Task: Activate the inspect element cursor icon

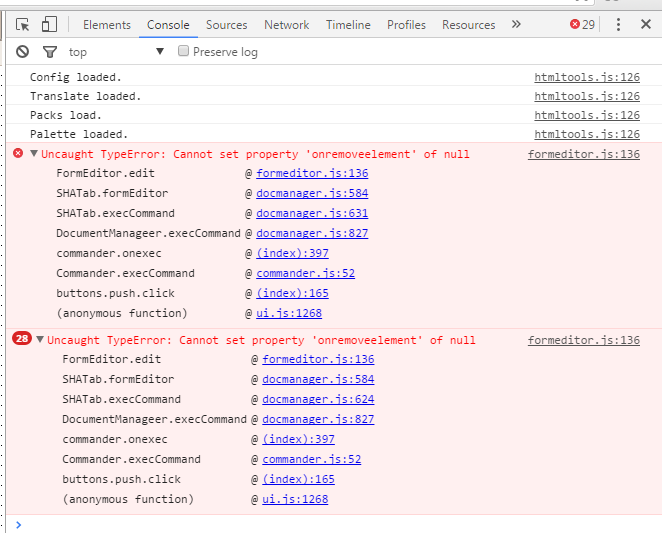Action: pyautogui.click(x=22, y=24)
